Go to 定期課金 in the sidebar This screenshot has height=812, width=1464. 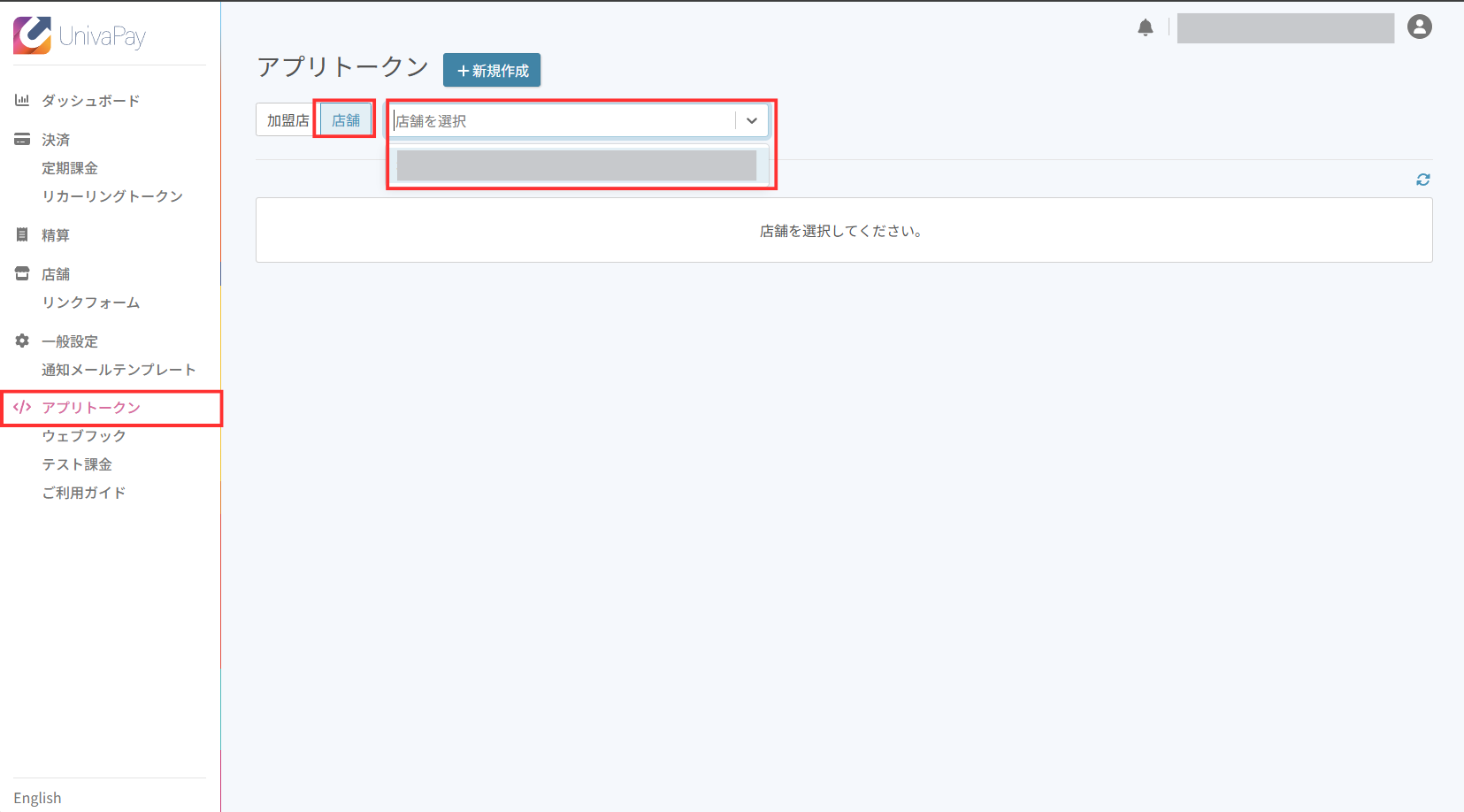click(x=70, y=168)
